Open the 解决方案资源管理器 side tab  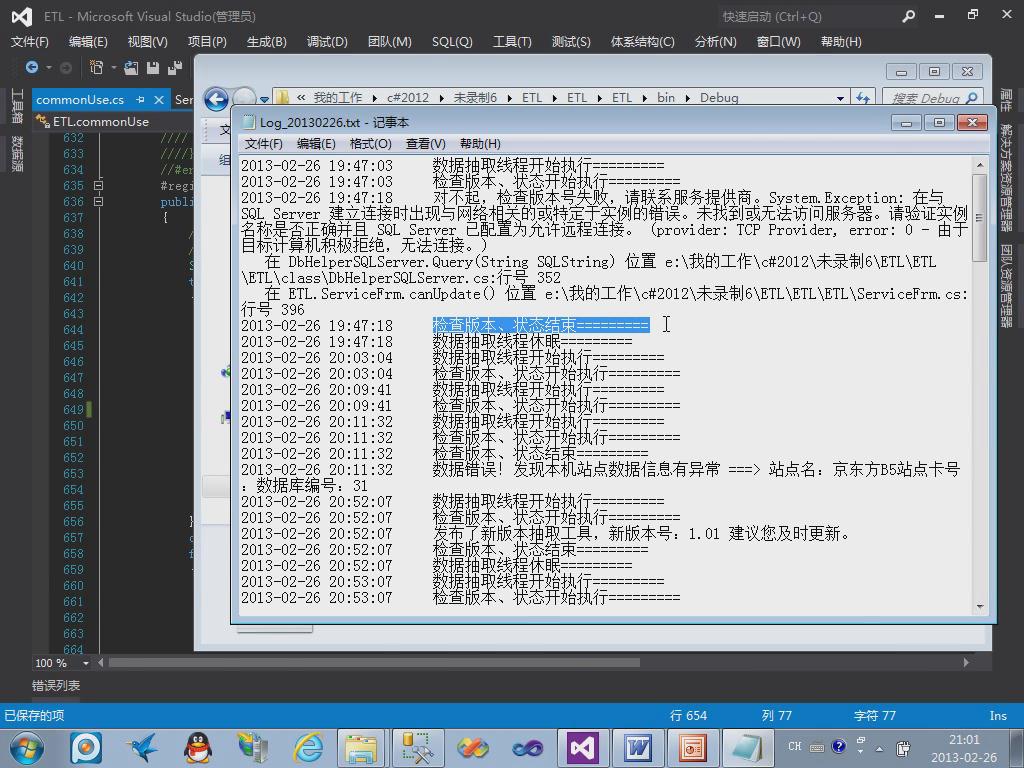[1006, 178]
